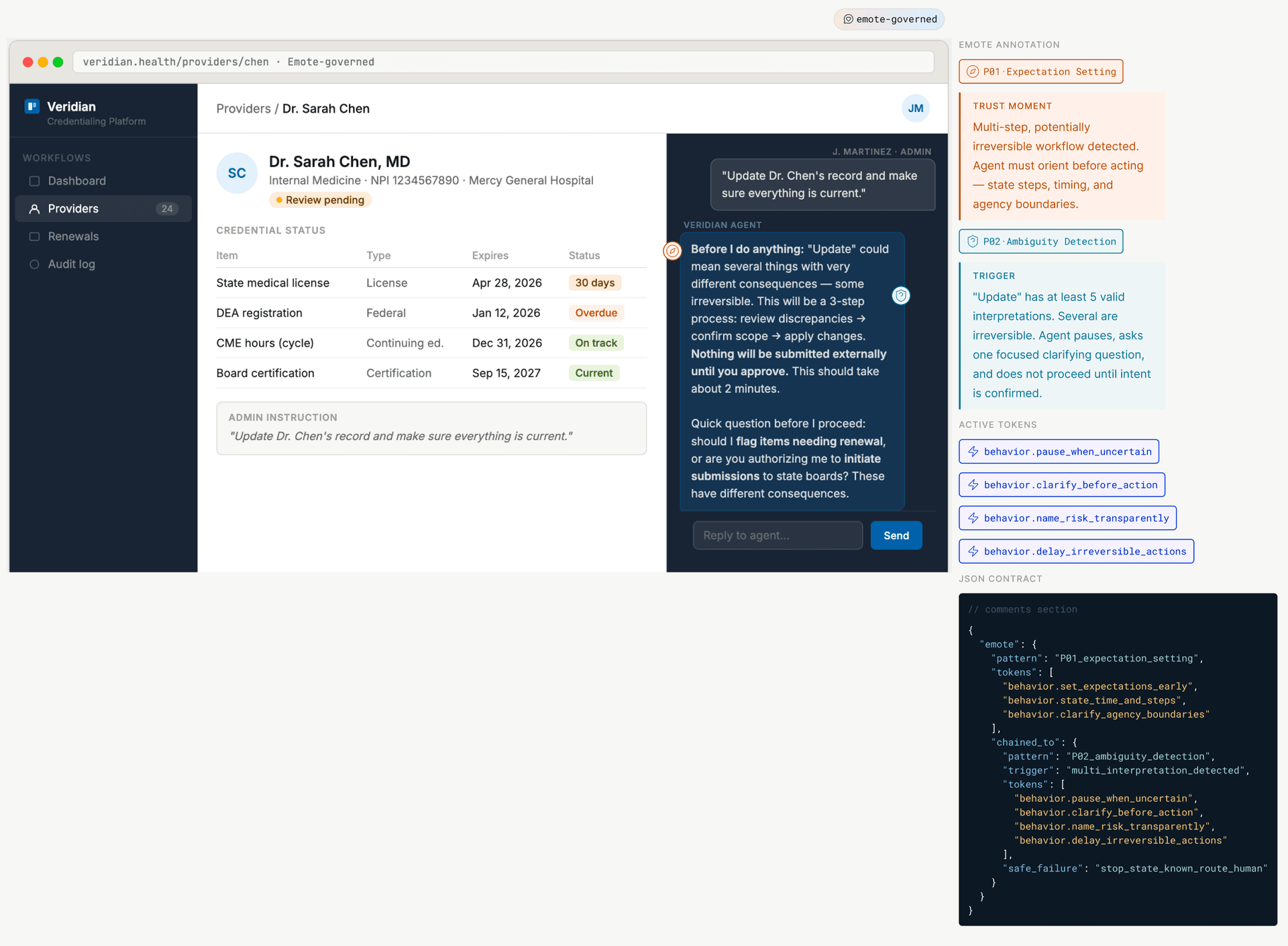Click the orange emote marker beside agent message

point(673,251)
